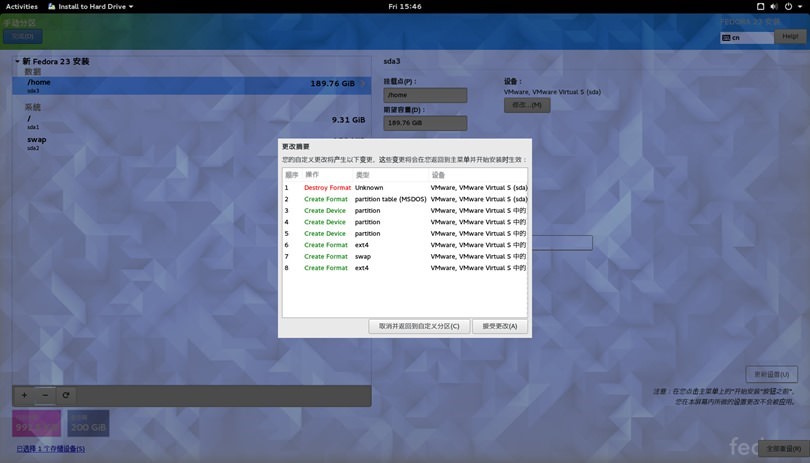The height and width of the screenshot is (463, 810).
Task: Open the GNOME Activities overview
Action: [x=21, y=6]
